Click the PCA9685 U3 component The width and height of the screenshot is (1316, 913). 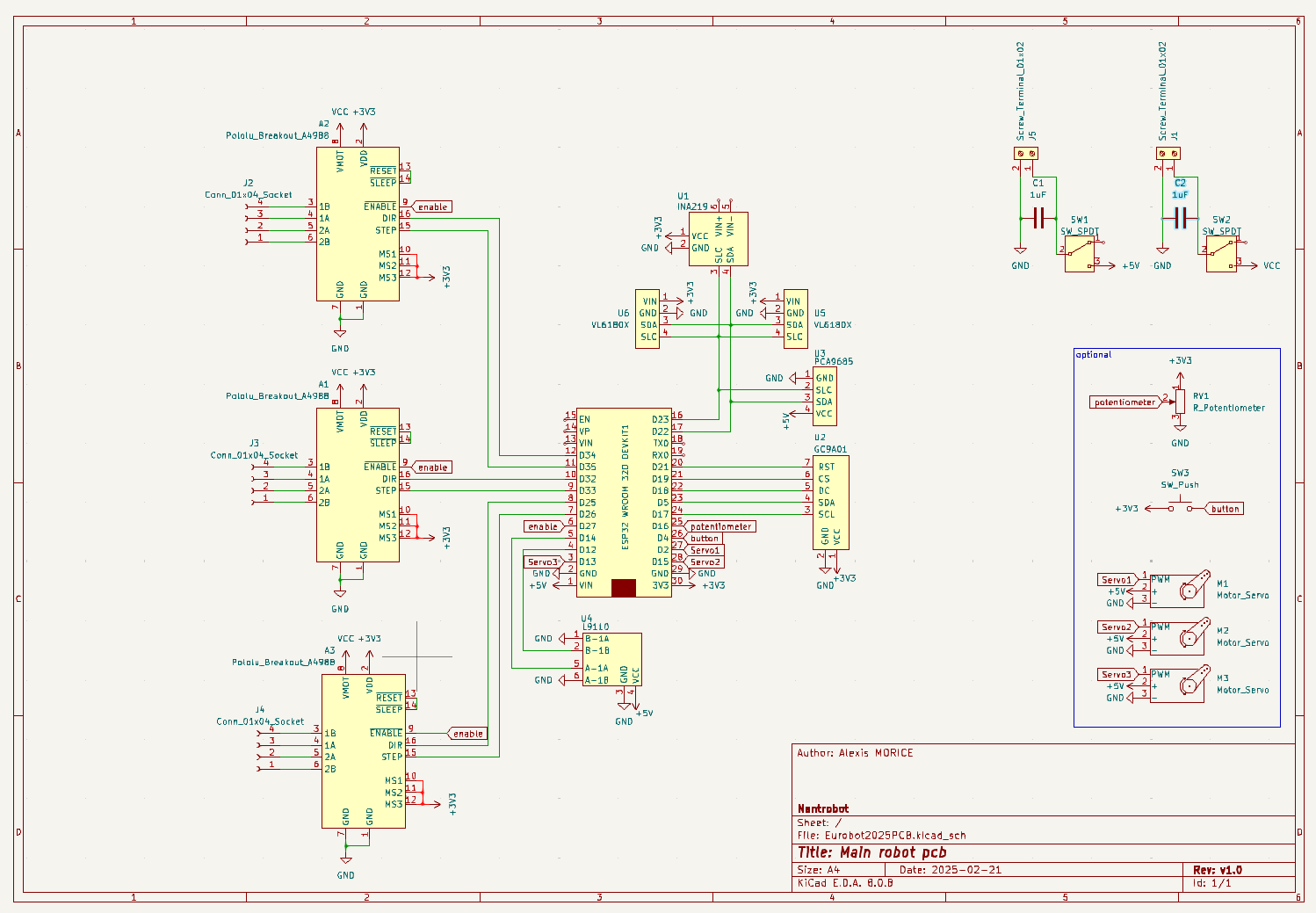click(824, 395)
